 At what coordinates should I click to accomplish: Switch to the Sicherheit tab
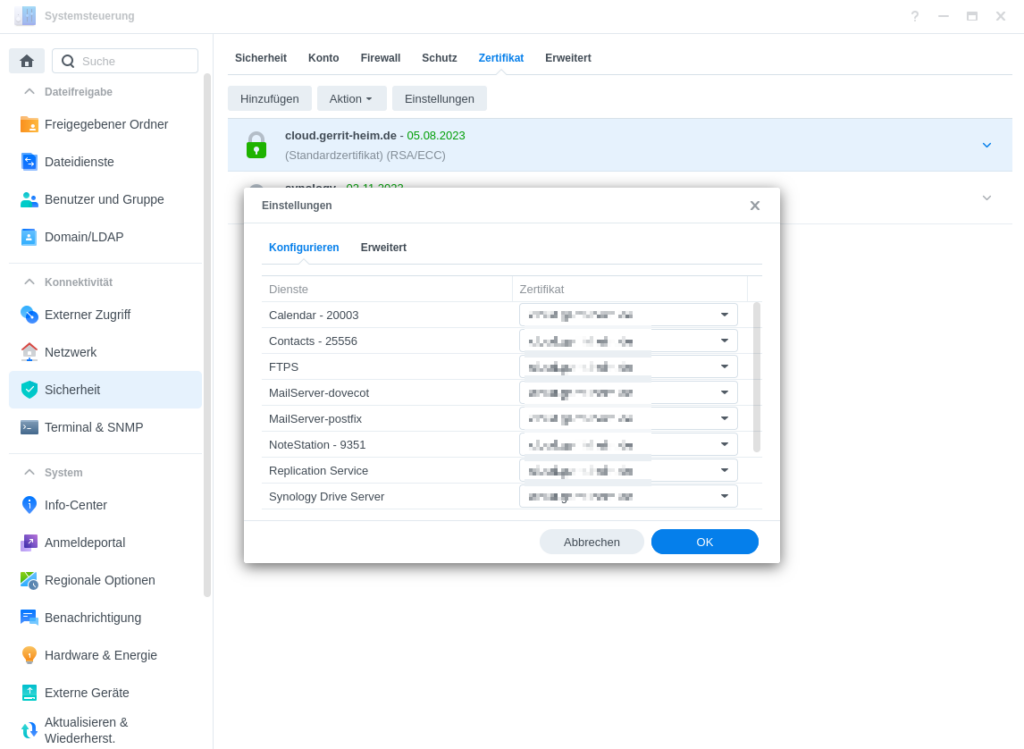(261, 57)
